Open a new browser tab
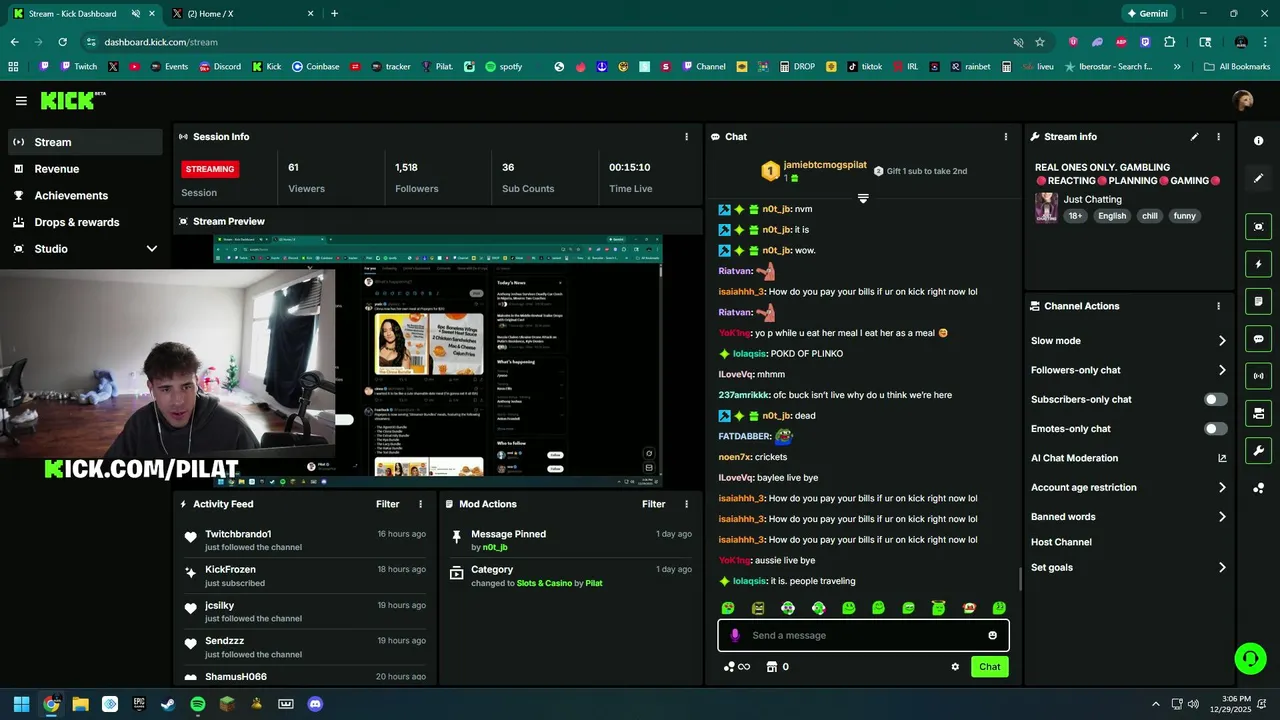 334,14
